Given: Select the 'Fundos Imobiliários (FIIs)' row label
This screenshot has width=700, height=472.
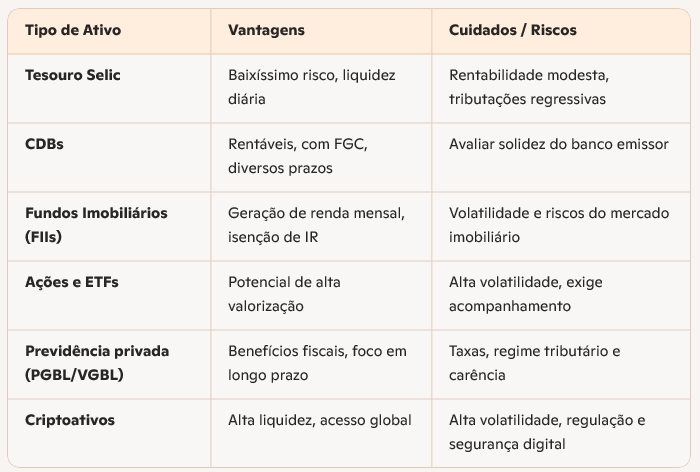Looking at the screenshot, I should click(x=96, y=225).
